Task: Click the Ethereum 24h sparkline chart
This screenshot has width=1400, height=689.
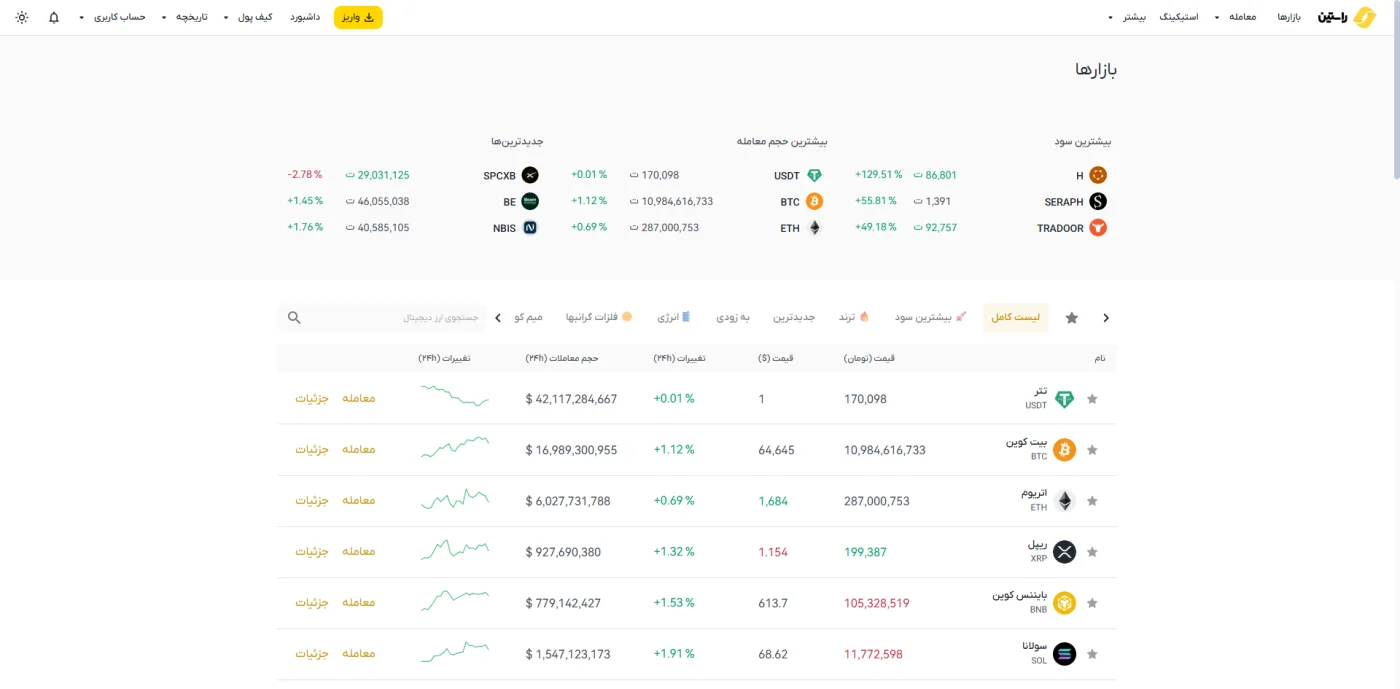Action: pos(455,499)
